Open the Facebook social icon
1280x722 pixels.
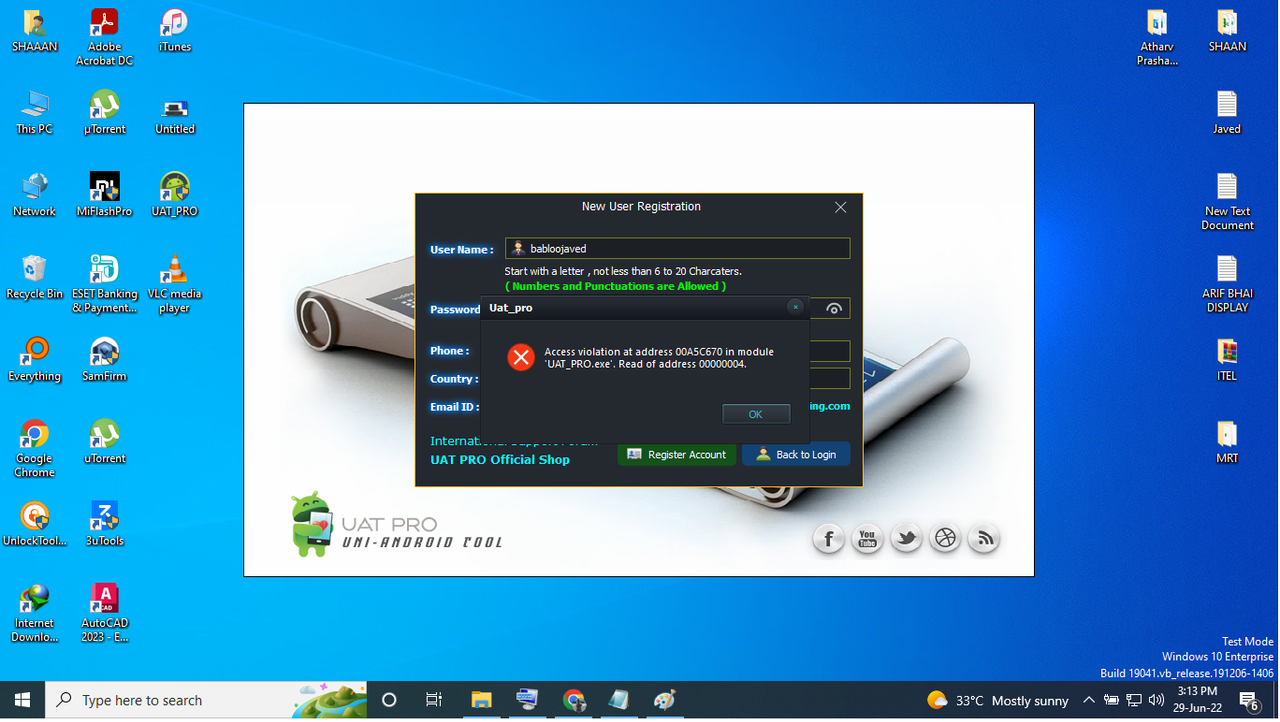point(828,539)
